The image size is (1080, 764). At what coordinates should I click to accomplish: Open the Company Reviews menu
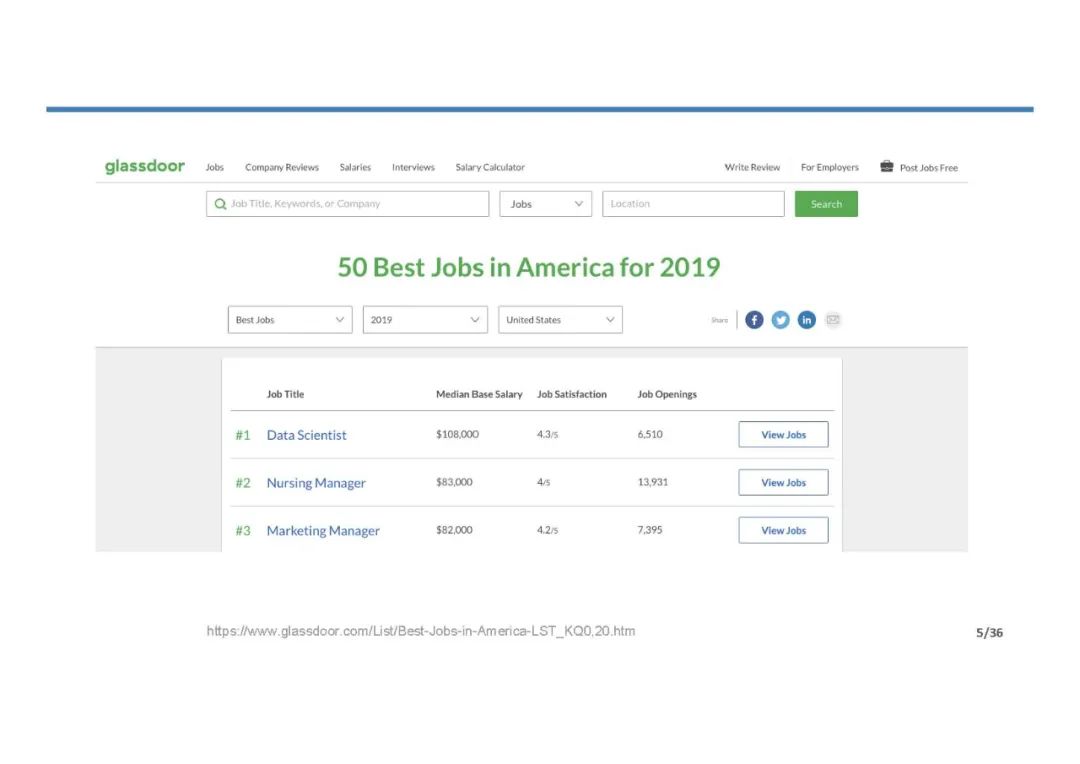282,168
